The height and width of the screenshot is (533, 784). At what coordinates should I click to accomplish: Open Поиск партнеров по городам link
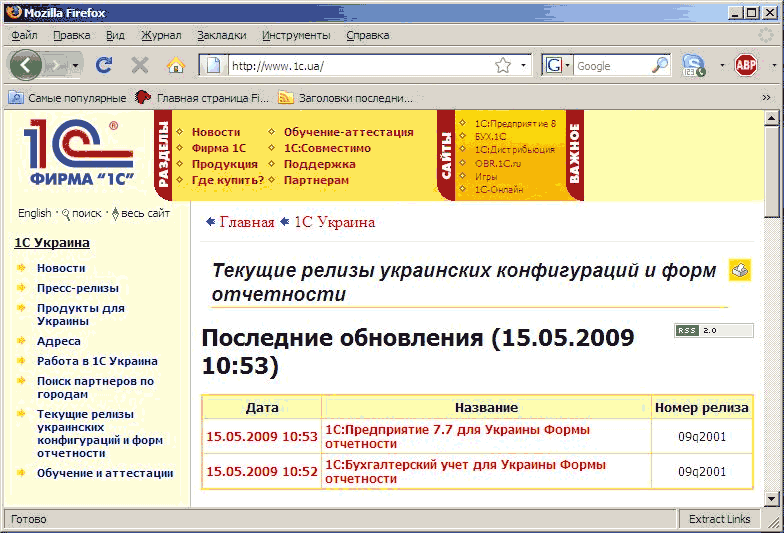click(x=95, y=388)
